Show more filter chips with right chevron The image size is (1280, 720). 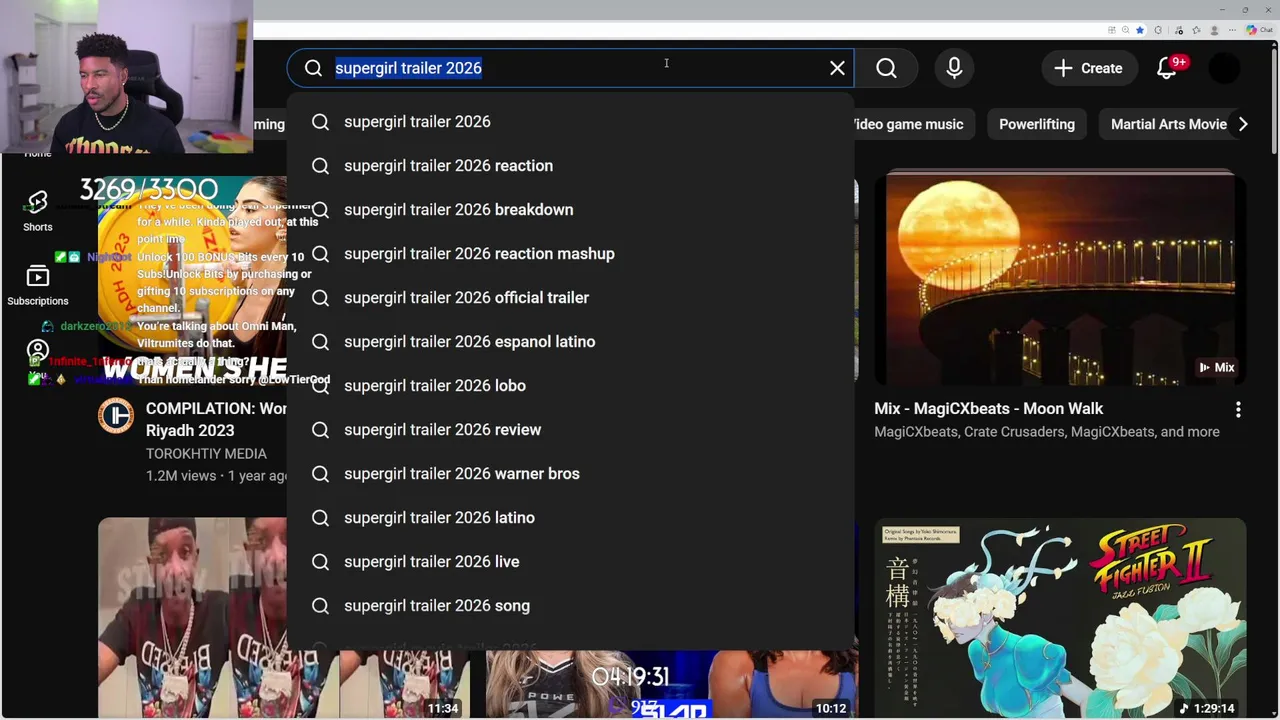pos(1243,124)
